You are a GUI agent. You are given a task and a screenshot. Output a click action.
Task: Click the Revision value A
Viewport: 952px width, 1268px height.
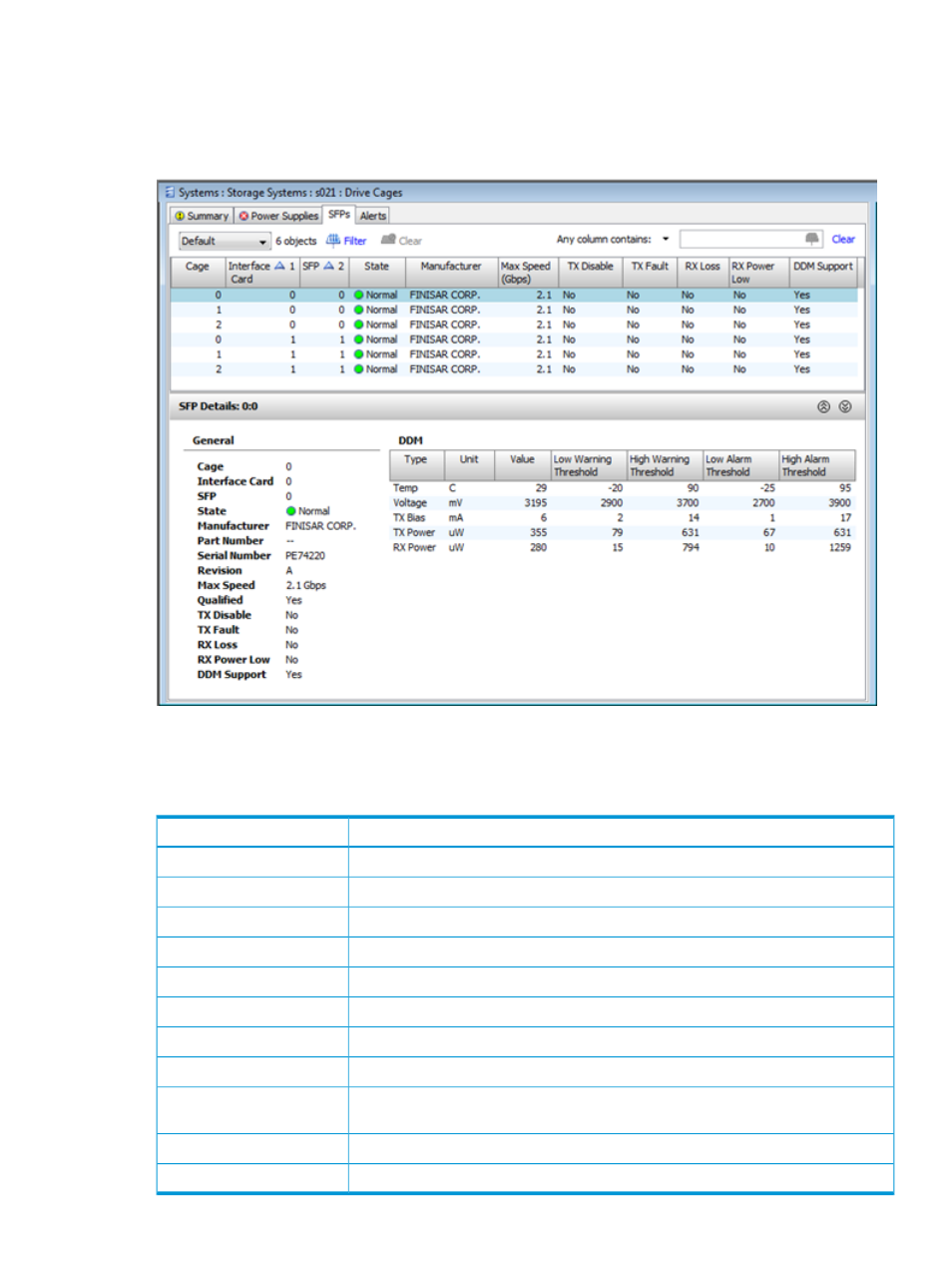289,571
